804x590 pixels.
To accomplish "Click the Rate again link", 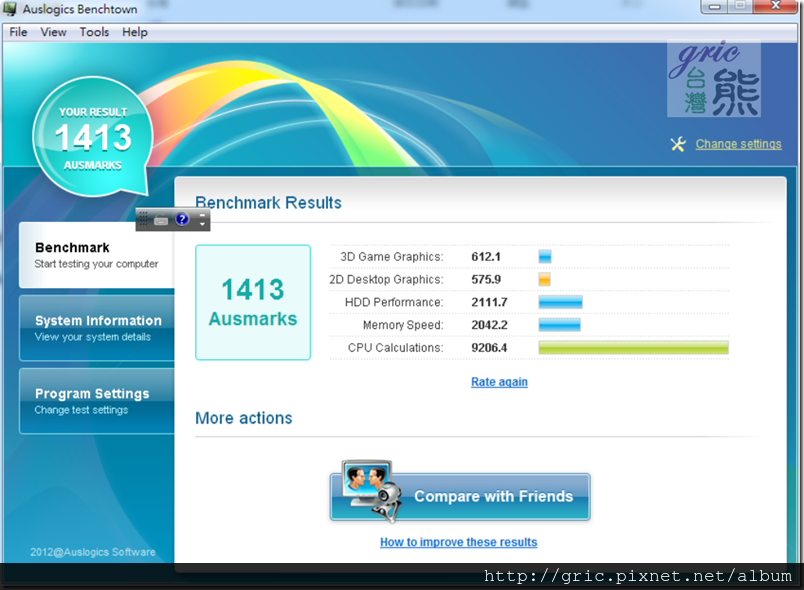I will coord(499,382).
